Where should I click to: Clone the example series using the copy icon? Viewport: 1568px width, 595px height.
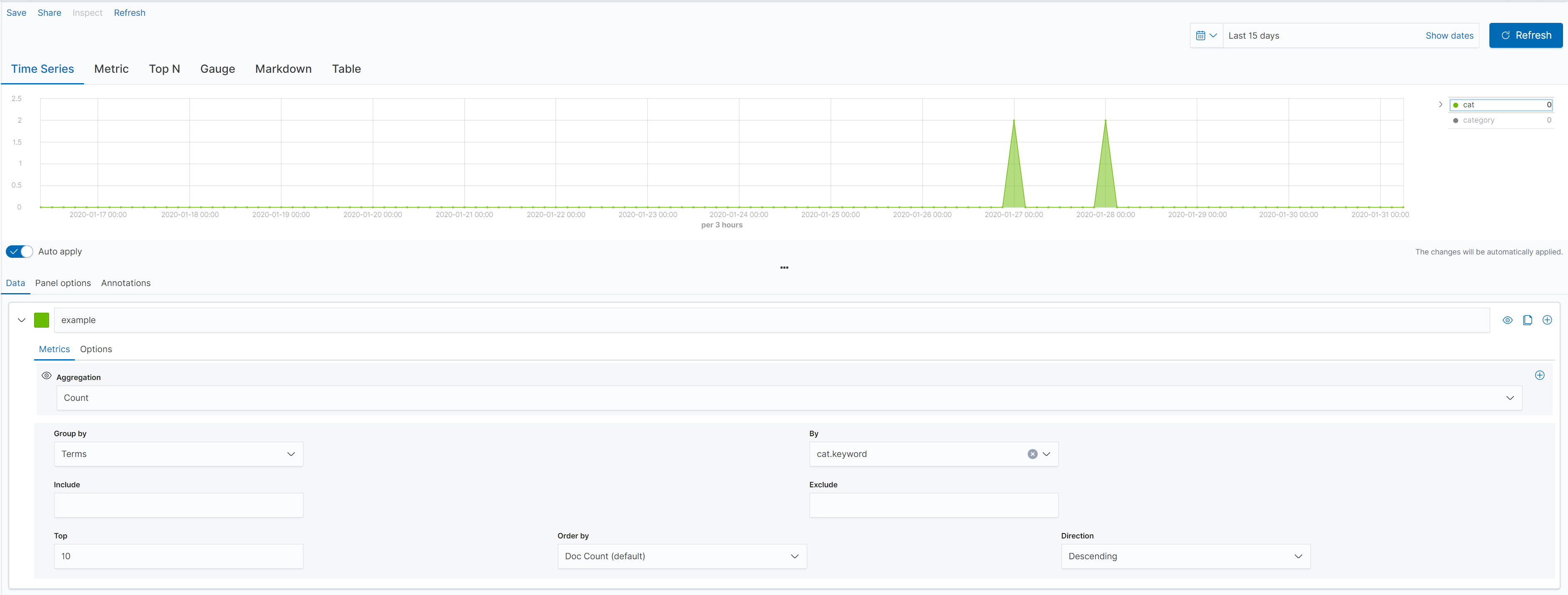1528,320
